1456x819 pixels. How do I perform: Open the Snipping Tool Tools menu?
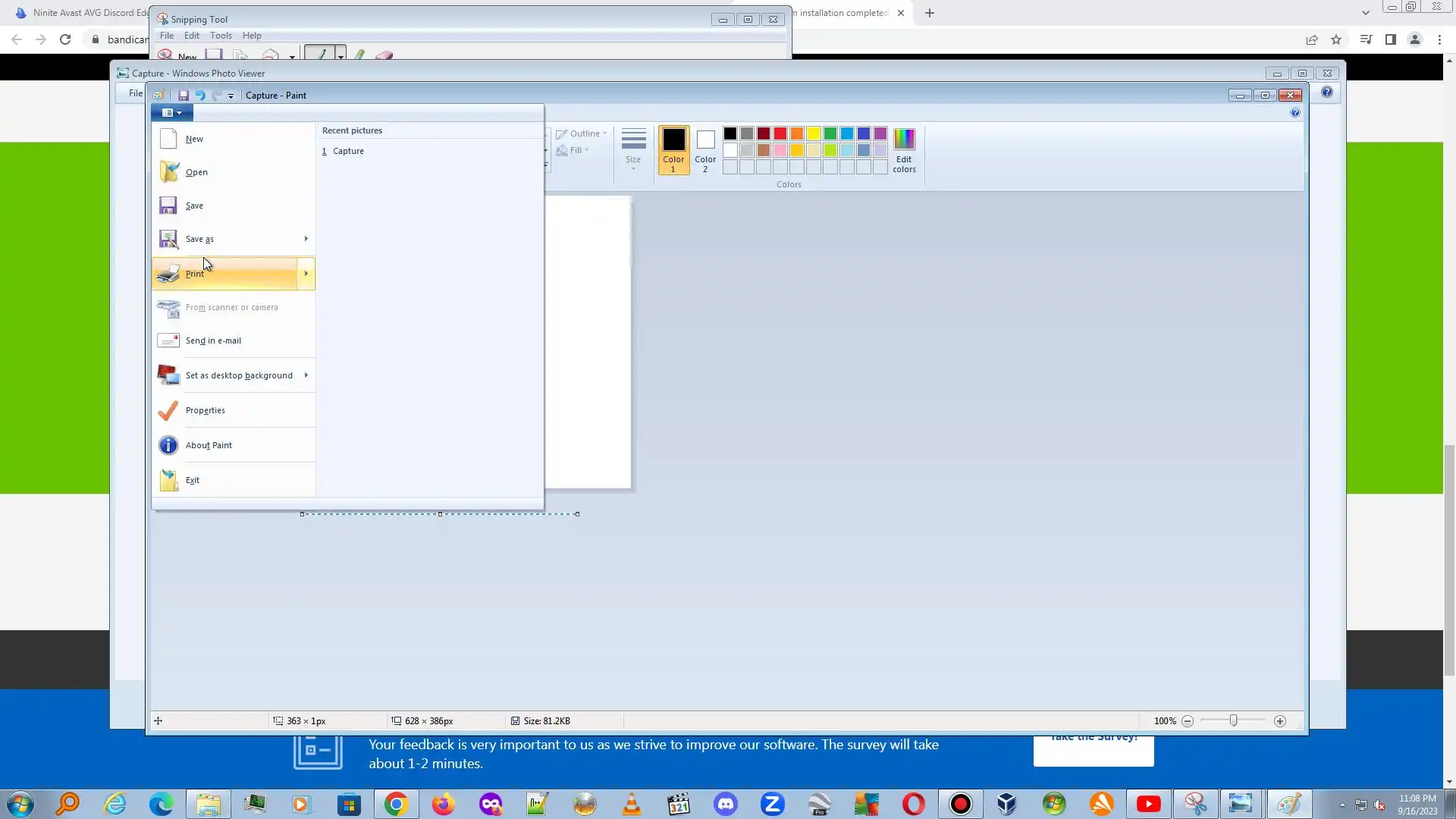point(221,36)
